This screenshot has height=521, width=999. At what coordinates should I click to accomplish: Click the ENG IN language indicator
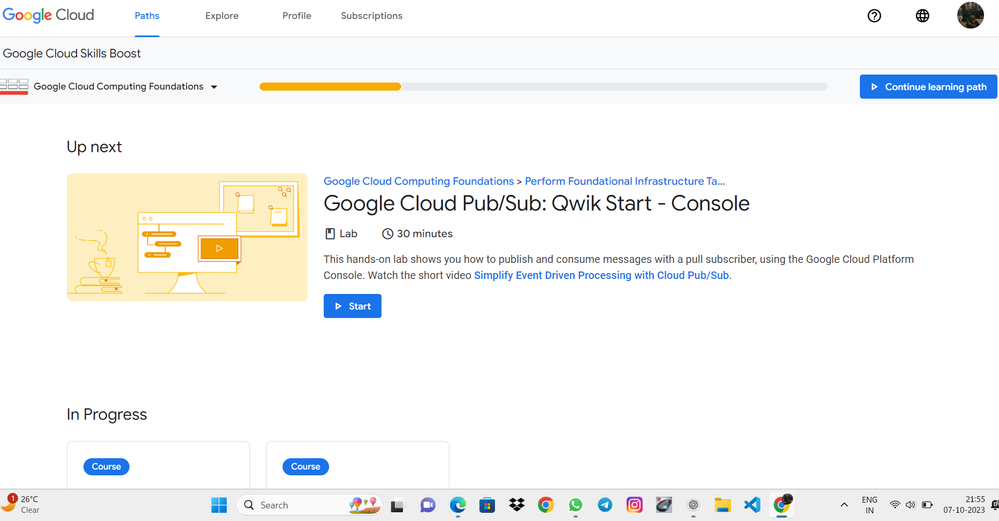pyautogui.click(x=870, y=505)
